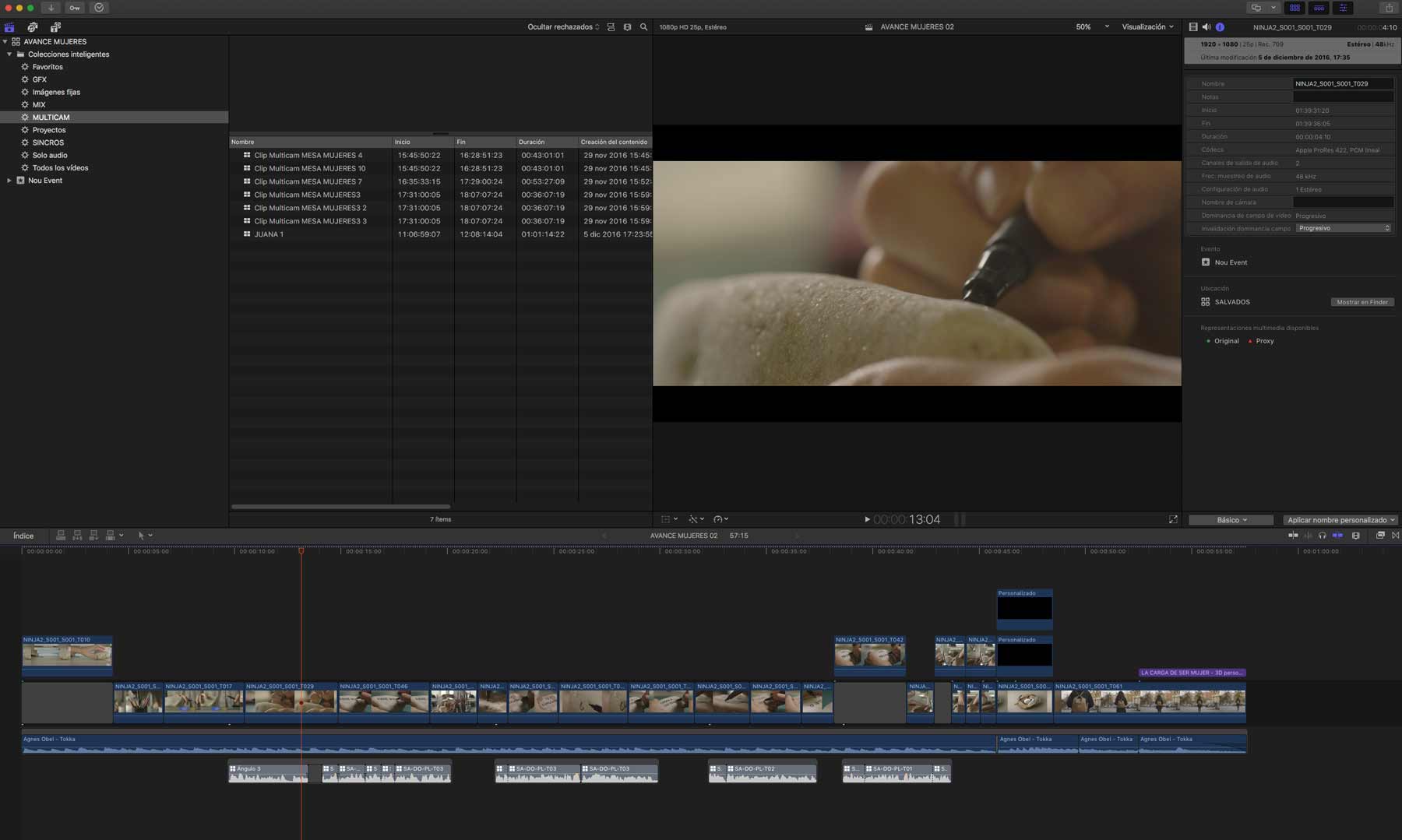The height and width of the screenshot is (840, 1402).
Task: Select the Proyectos smart collection
Action: point(48,130)
